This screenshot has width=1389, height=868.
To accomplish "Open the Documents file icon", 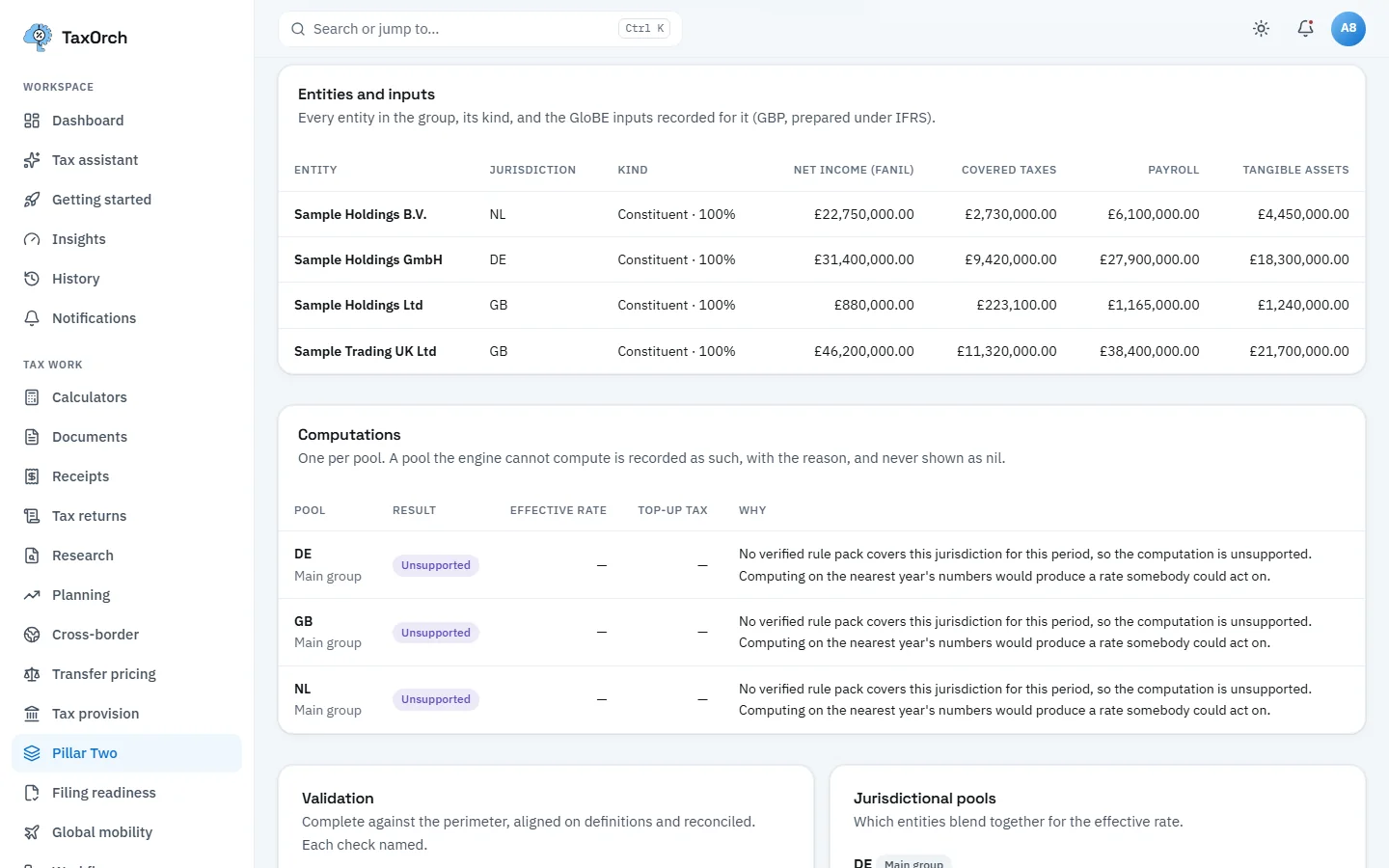I will 32,437.
